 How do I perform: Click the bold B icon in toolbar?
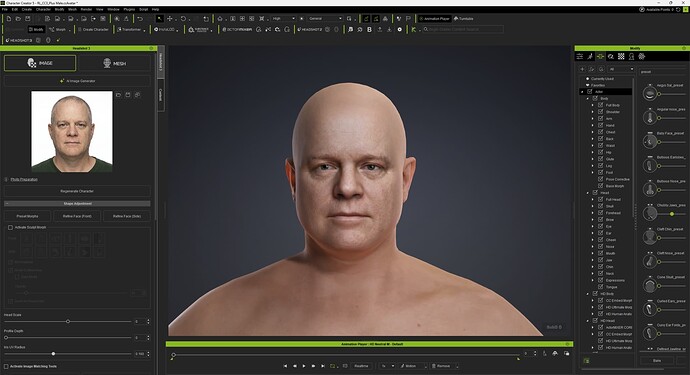click(369, 29)
